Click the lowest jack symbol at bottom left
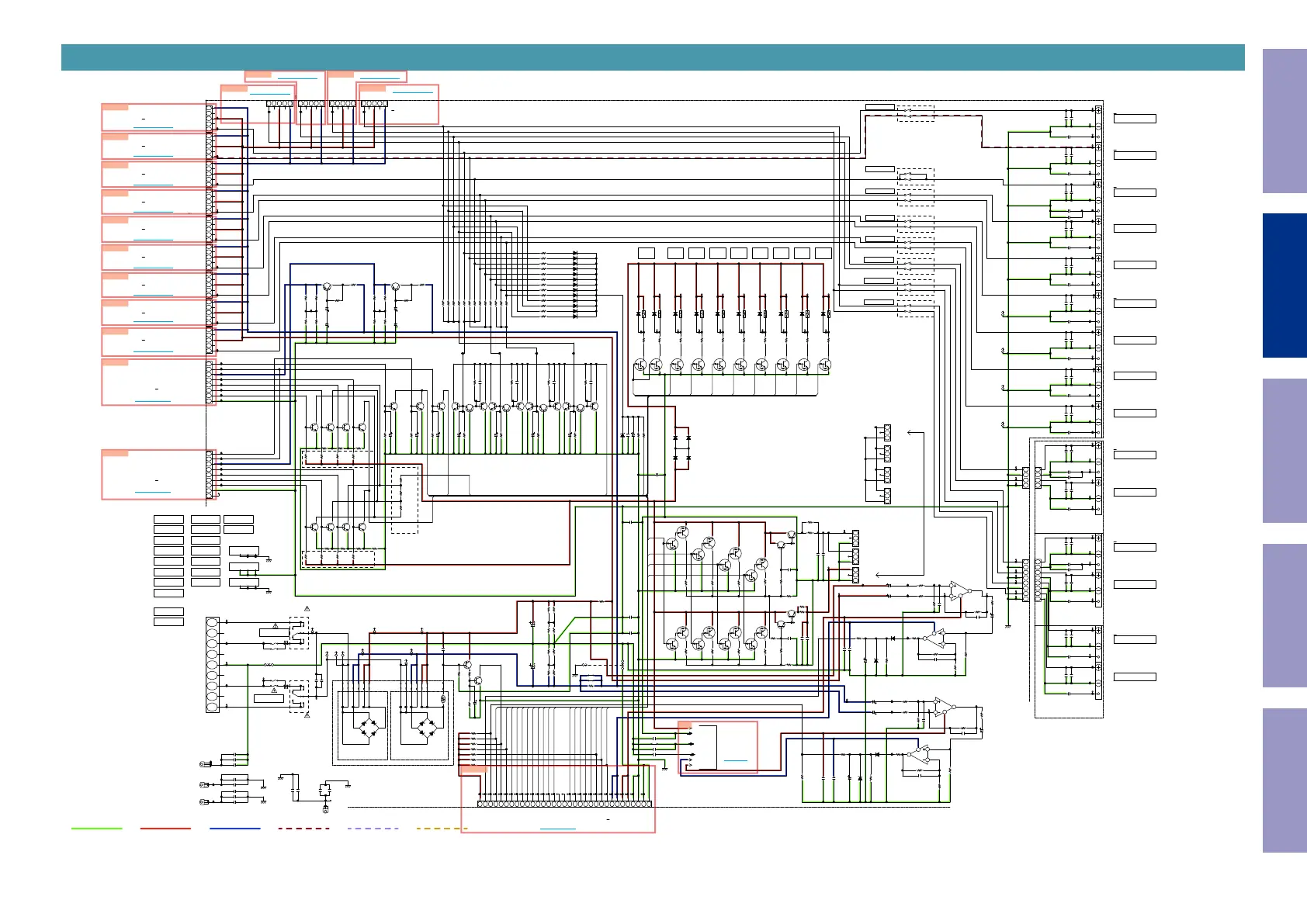This screenshot has height=924, width=1307. click(206, 801)
